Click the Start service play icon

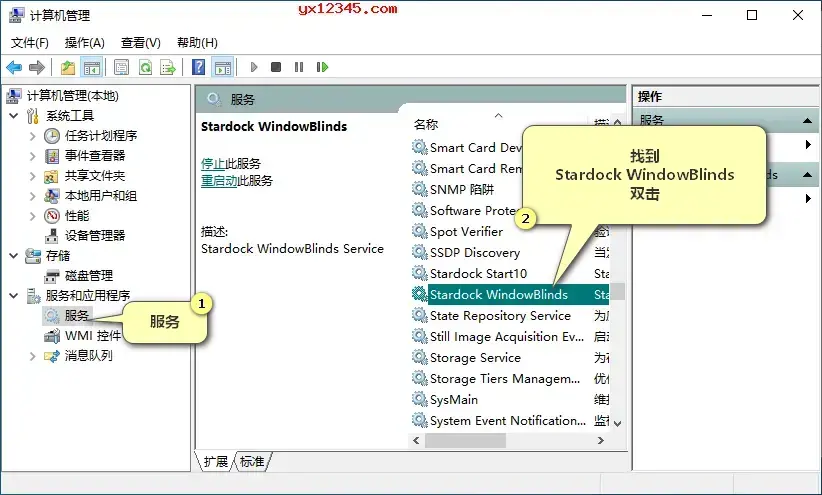coord(254,67)
